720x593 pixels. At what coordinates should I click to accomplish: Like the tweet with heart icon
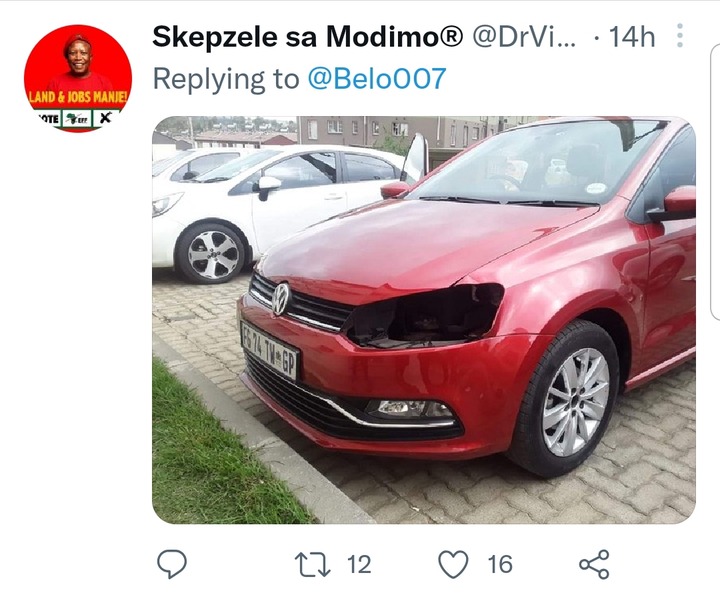[454, 564]
